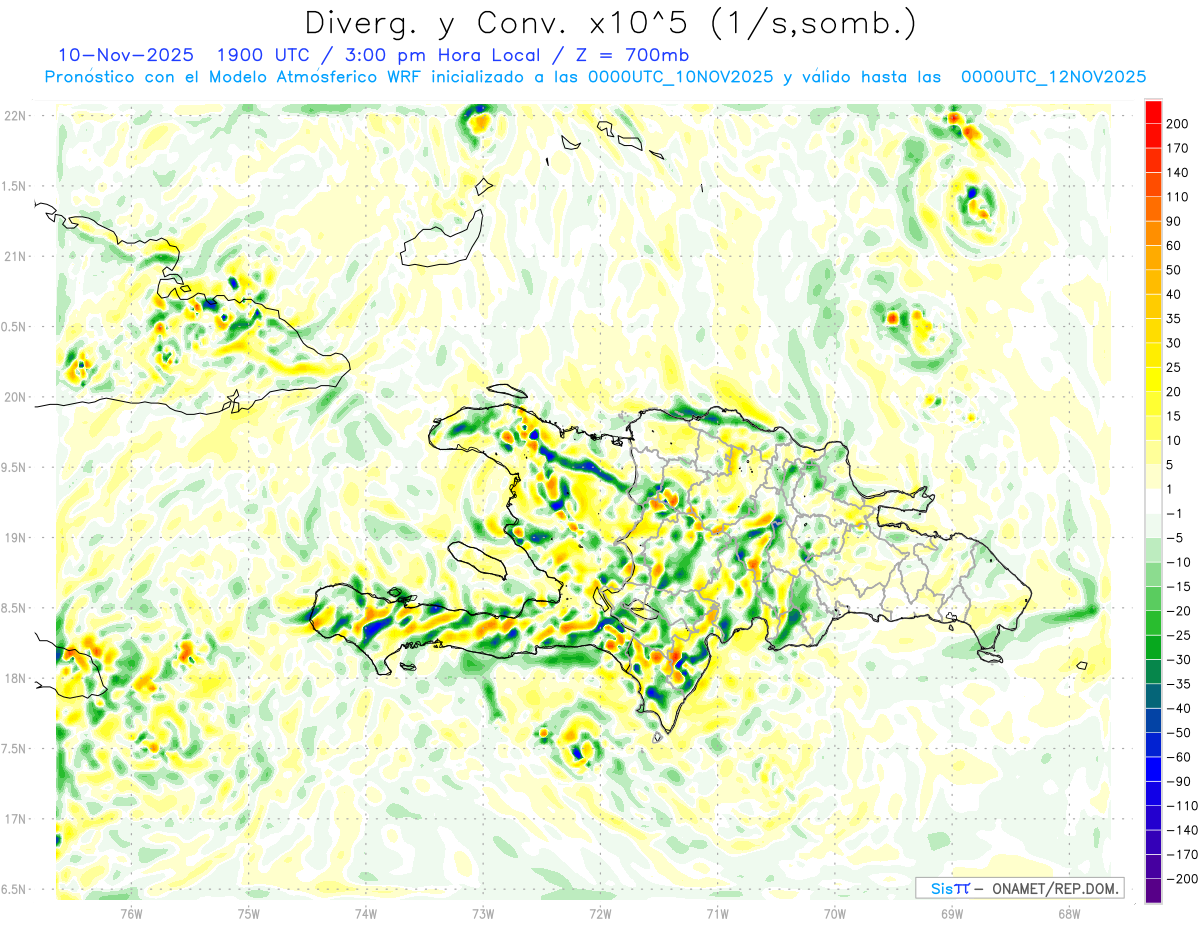Click the colorbar value '-20'

coord(1179,611)
